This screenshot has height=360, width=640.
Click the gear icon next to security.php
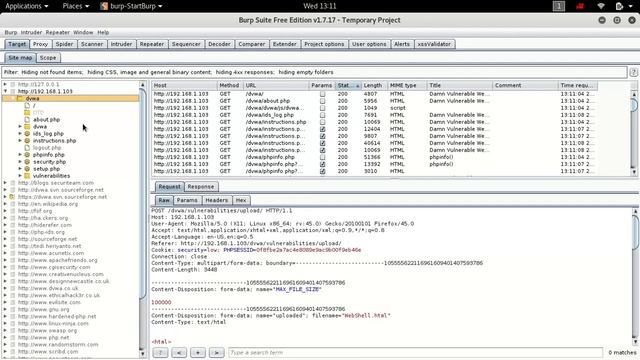(27, 162)
